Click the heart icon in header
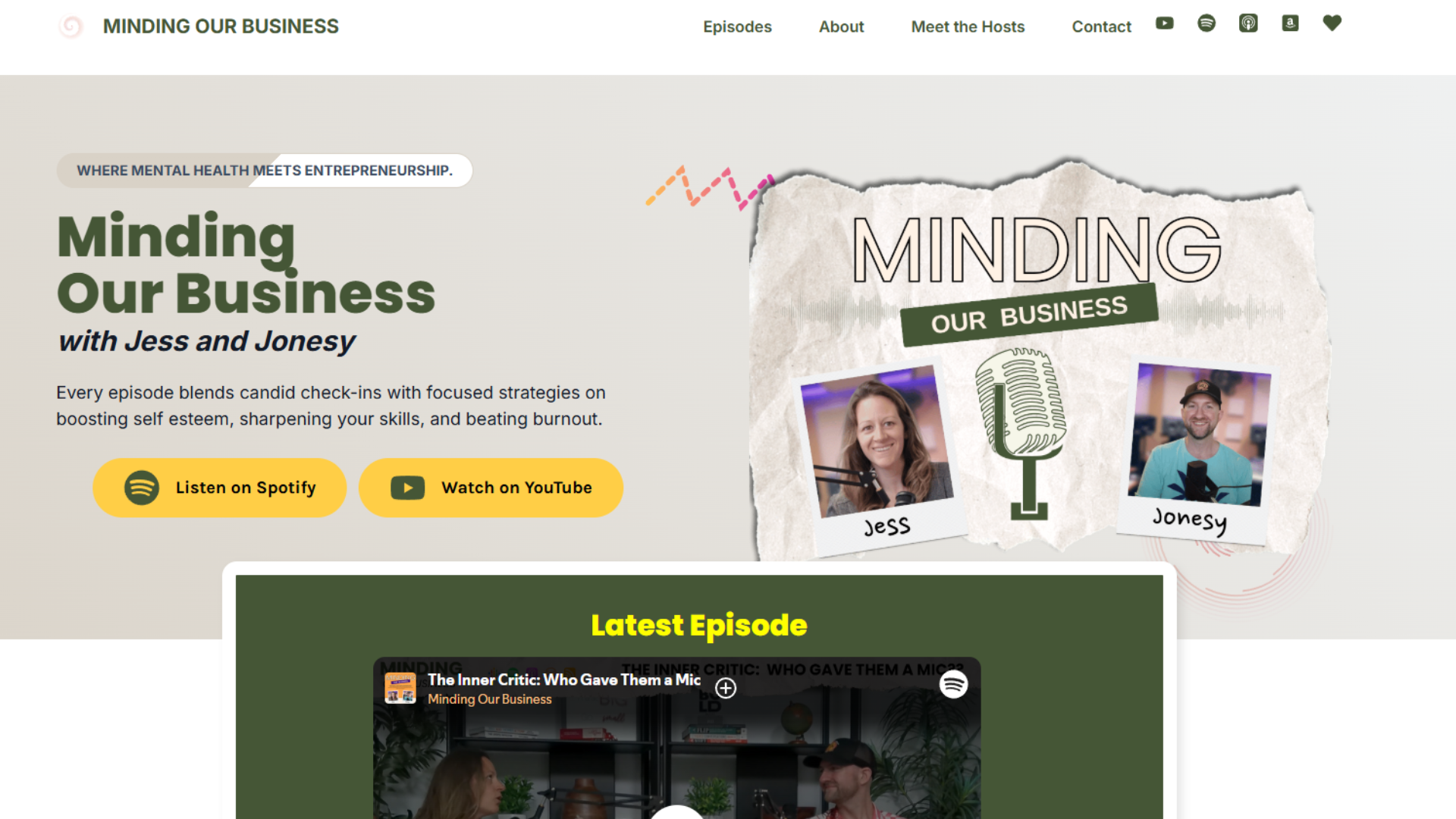 click(x=1332, y=24)
